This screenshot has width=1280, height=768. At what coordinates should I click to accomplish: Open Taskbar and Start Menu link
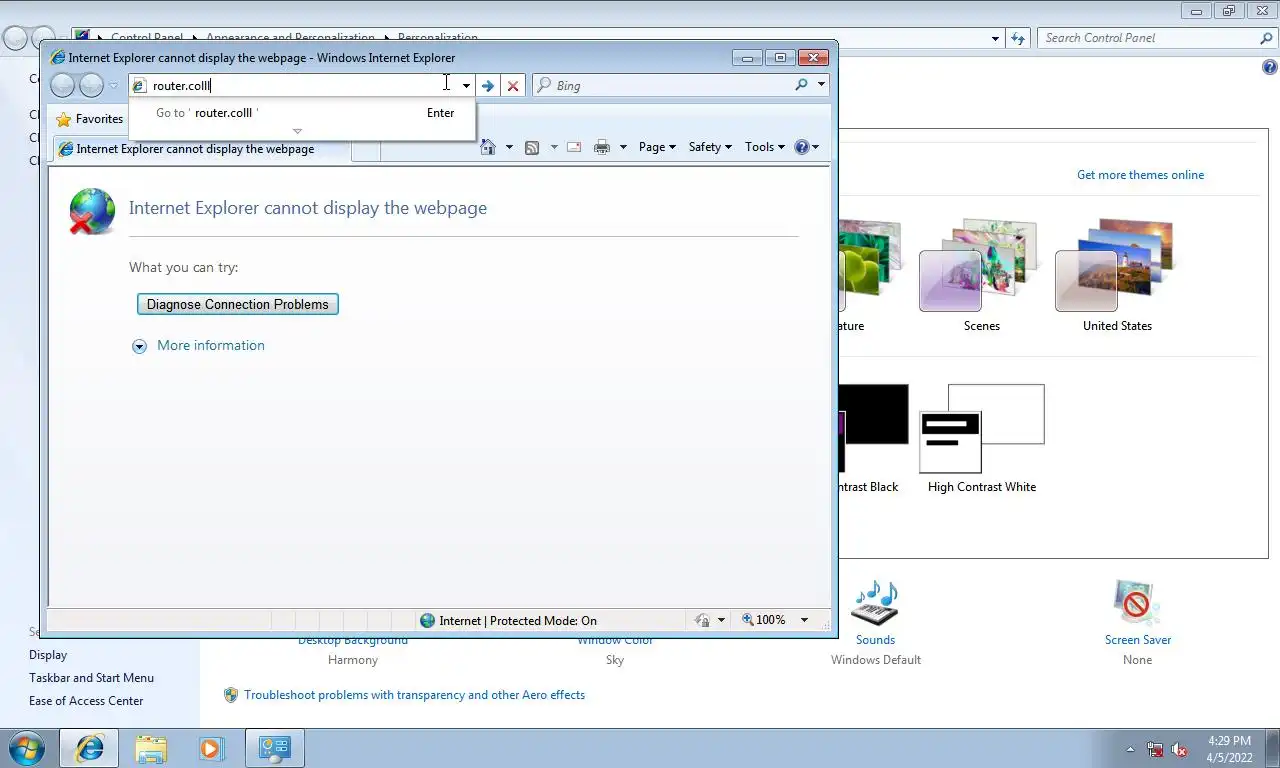click(91, 678)
